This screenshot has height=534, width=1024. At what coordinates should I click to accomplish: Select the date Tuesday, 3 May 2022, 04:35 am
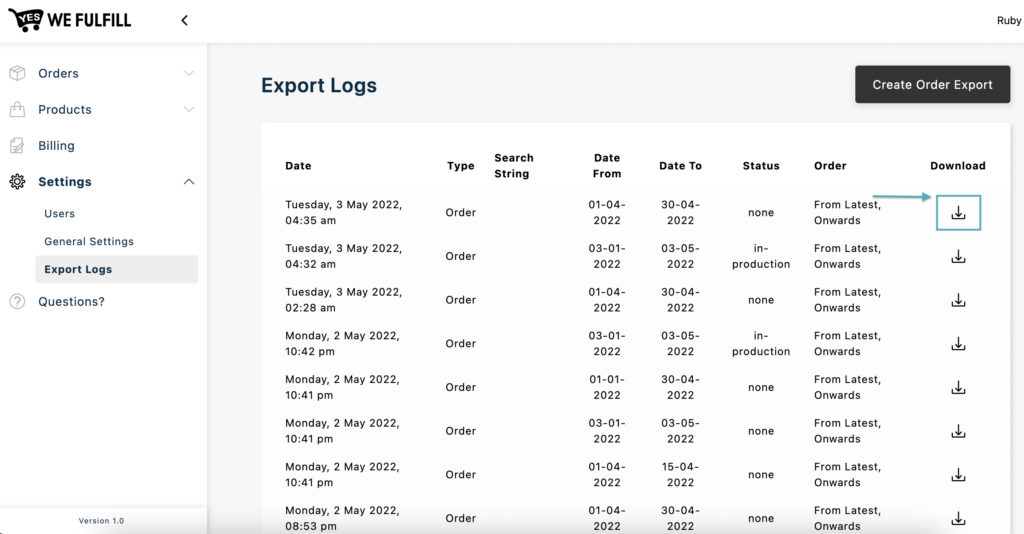[344, 213]
